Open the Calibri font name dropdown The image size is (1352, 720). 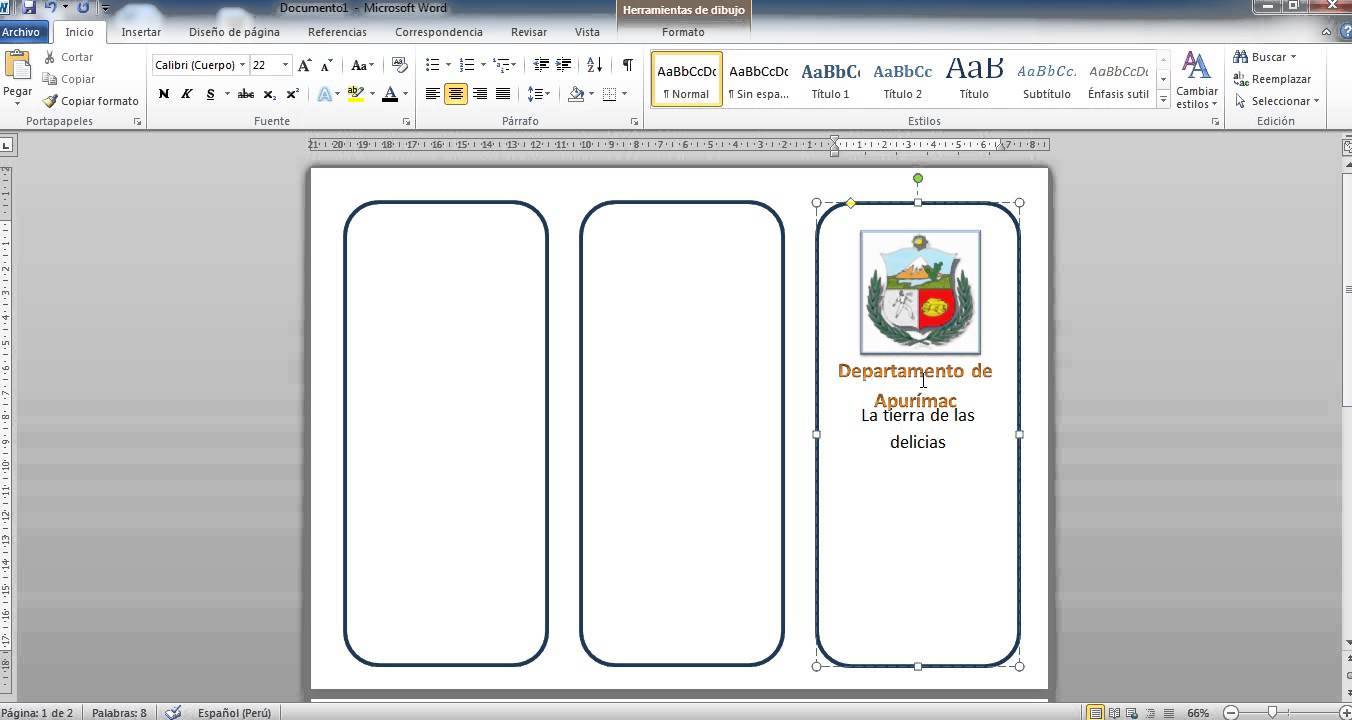242,65
